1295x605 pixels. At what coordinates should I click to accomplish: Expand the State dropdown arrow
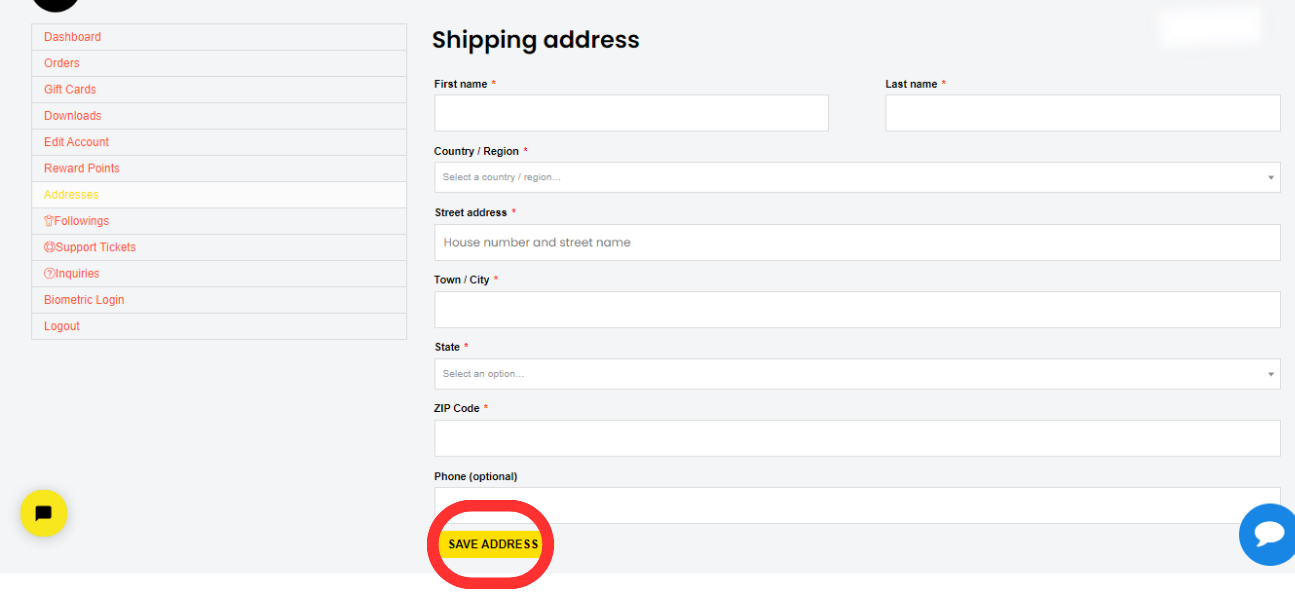[1271, 374]
